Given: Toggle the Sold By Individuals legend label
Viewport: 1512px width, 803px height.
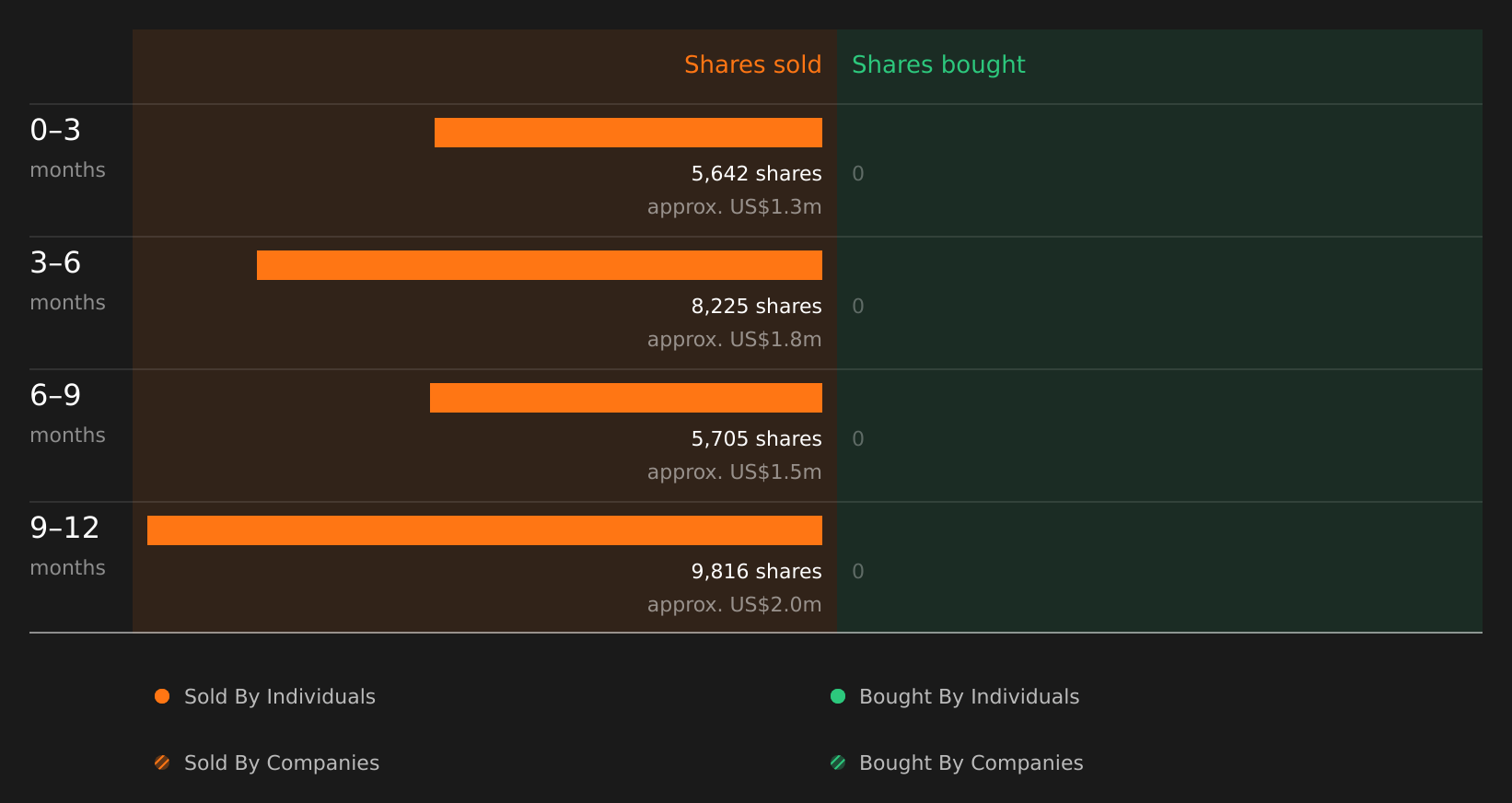Looking at the screenshot, I should [280, 697].
